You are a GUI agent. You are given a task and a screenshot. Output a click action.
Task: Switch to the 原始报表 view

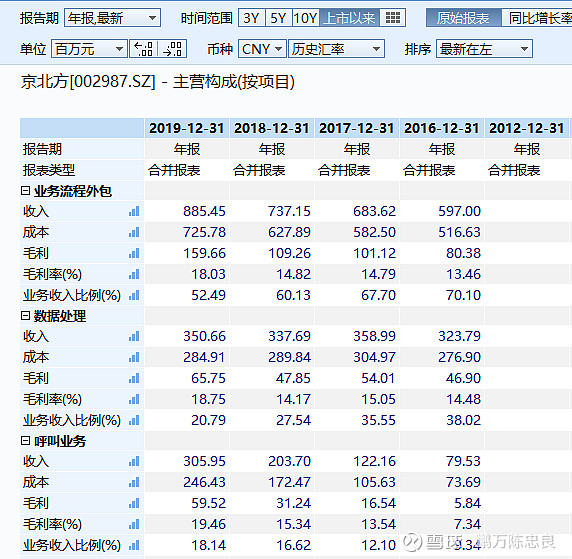[x=463, y=18]
